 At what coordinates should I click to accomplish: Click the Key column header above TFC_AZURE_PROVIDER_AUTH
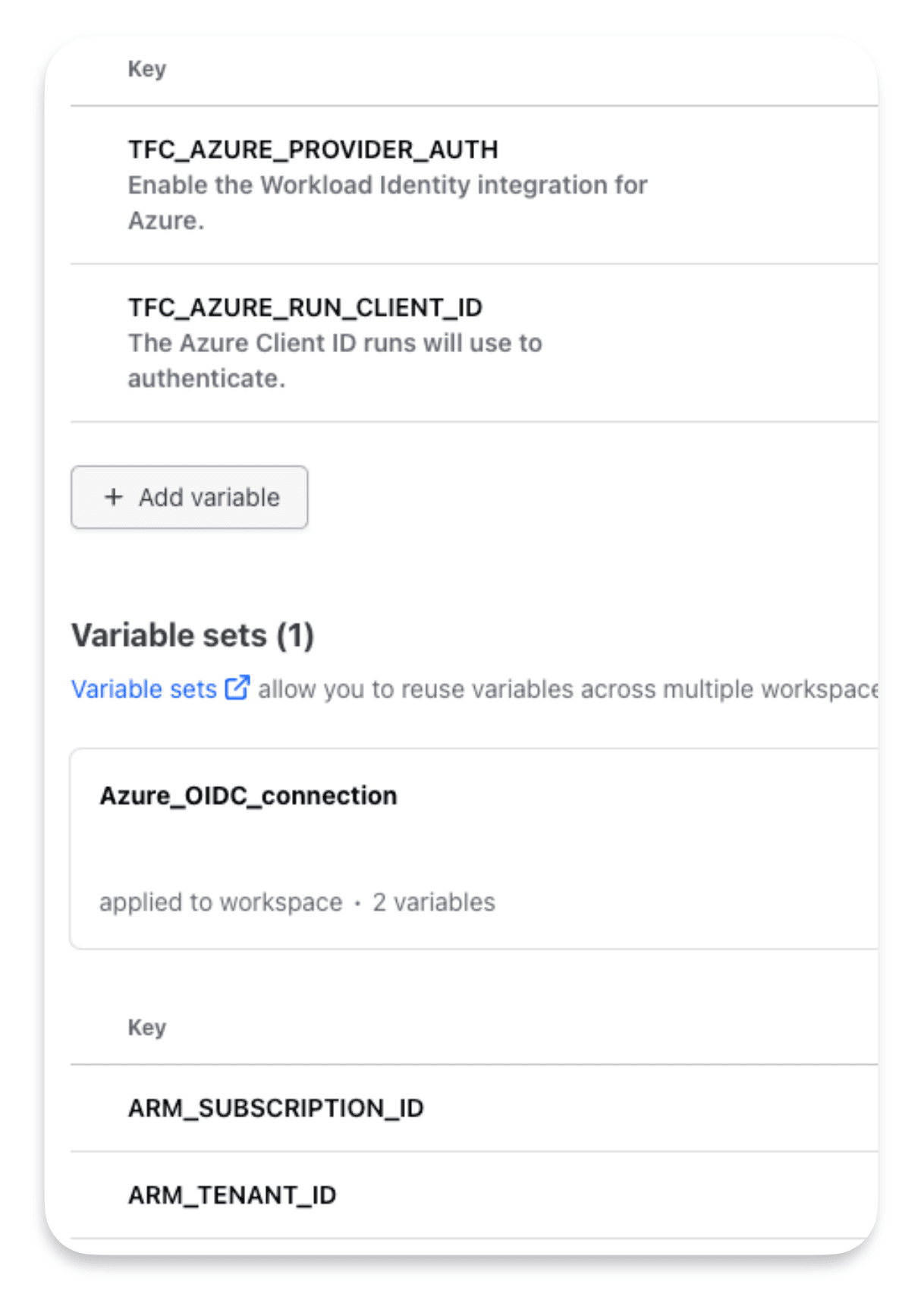tap(146, 69)
